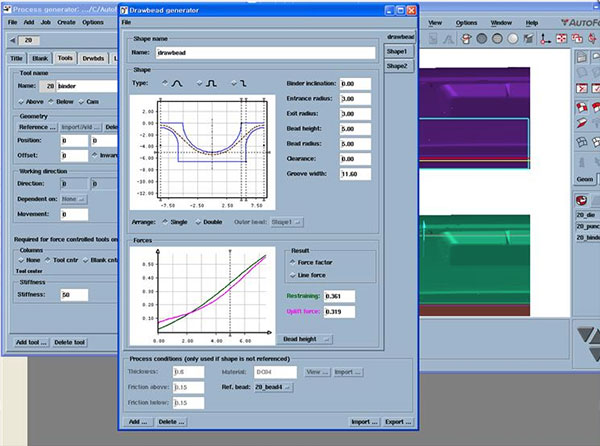
Task: Open the Window menu in main window
Action: coord(501,23)
